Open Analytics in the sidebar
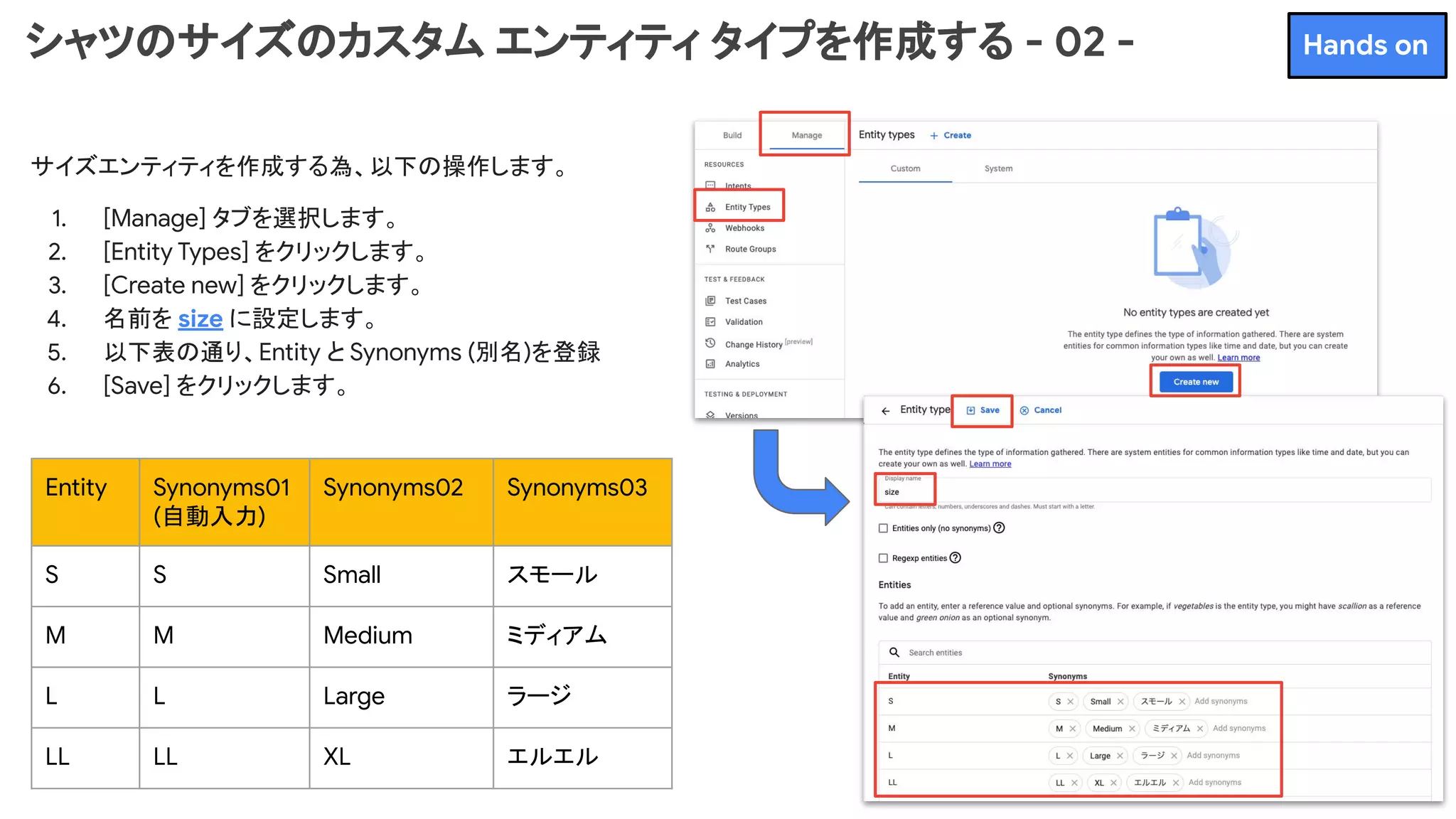This screenshot has height=819, width=1456. point(742,364)
